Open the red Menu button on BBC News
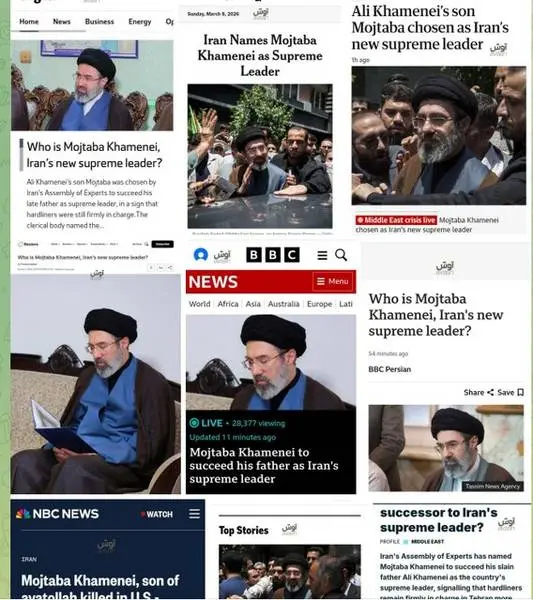This screenshot has width=533, height=600. 332,282
